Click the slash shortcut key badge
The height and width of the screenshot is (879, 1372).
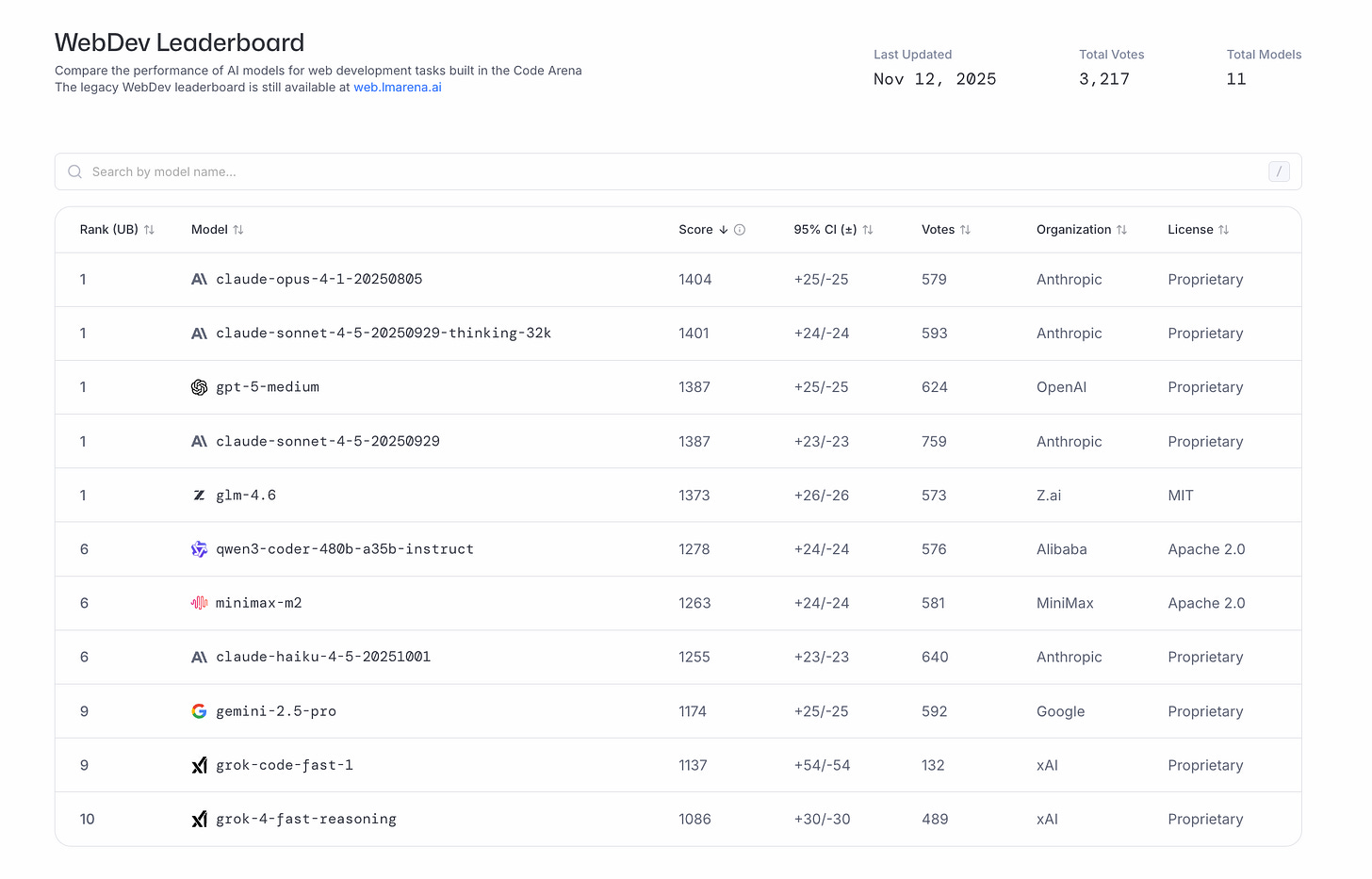(x=1279, y=171)
